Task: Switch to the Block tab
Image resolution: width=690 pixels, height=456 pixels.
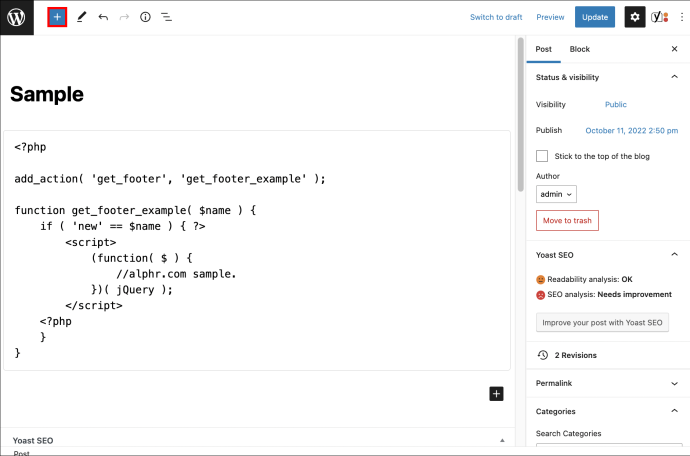Action: point(580,49)
